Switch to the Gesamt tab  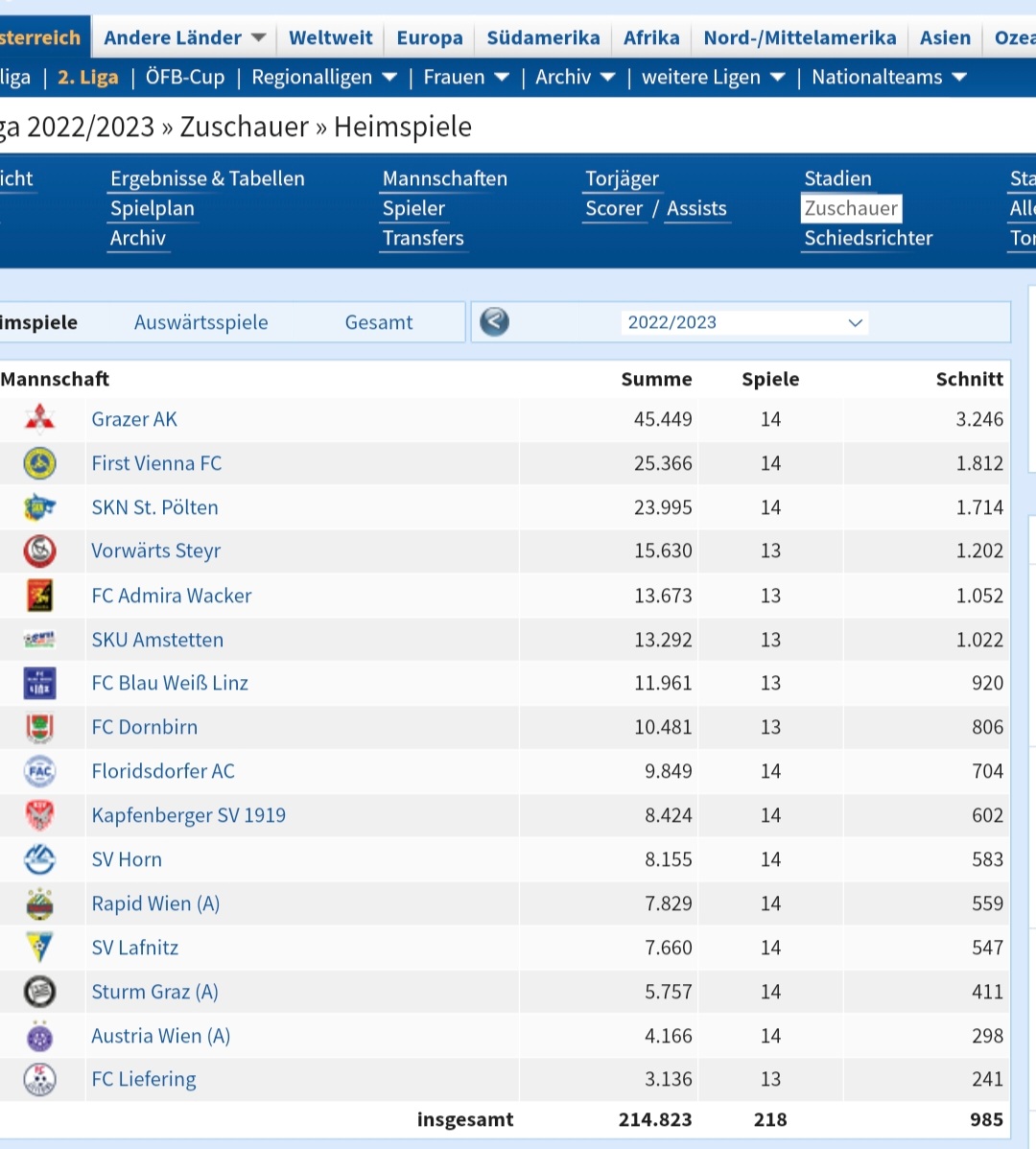[x=379, y=322]
